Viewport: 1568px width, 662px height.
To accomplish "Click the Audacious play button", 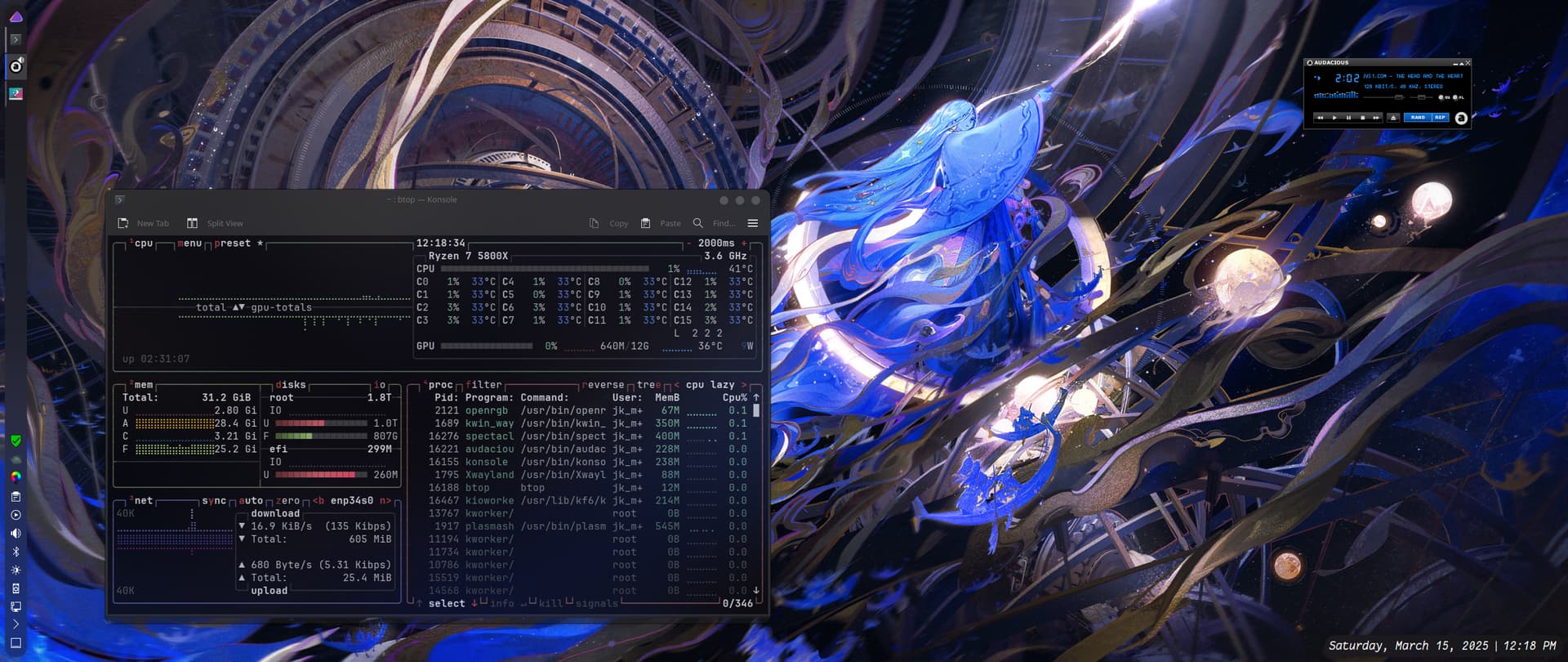I will [x=1334, y=118].
